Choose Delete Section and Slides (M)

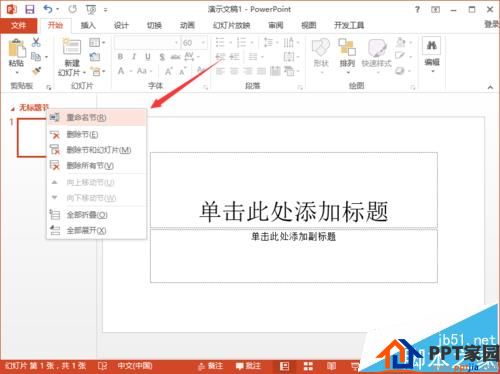(x=96, y=150)
